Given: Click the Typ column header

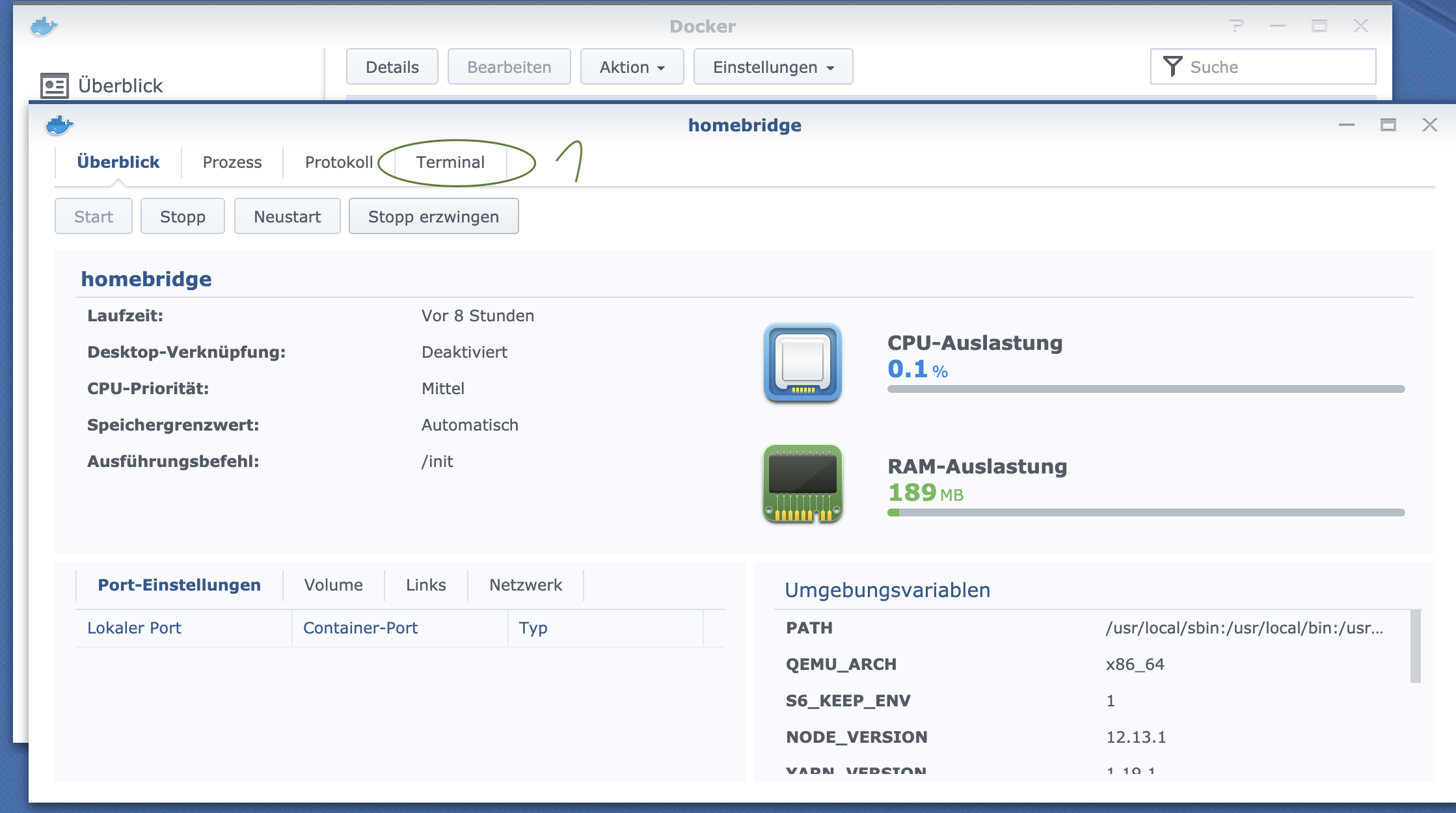Looking at the screenshot, I should pyautogui.click(x=606, y=628).
